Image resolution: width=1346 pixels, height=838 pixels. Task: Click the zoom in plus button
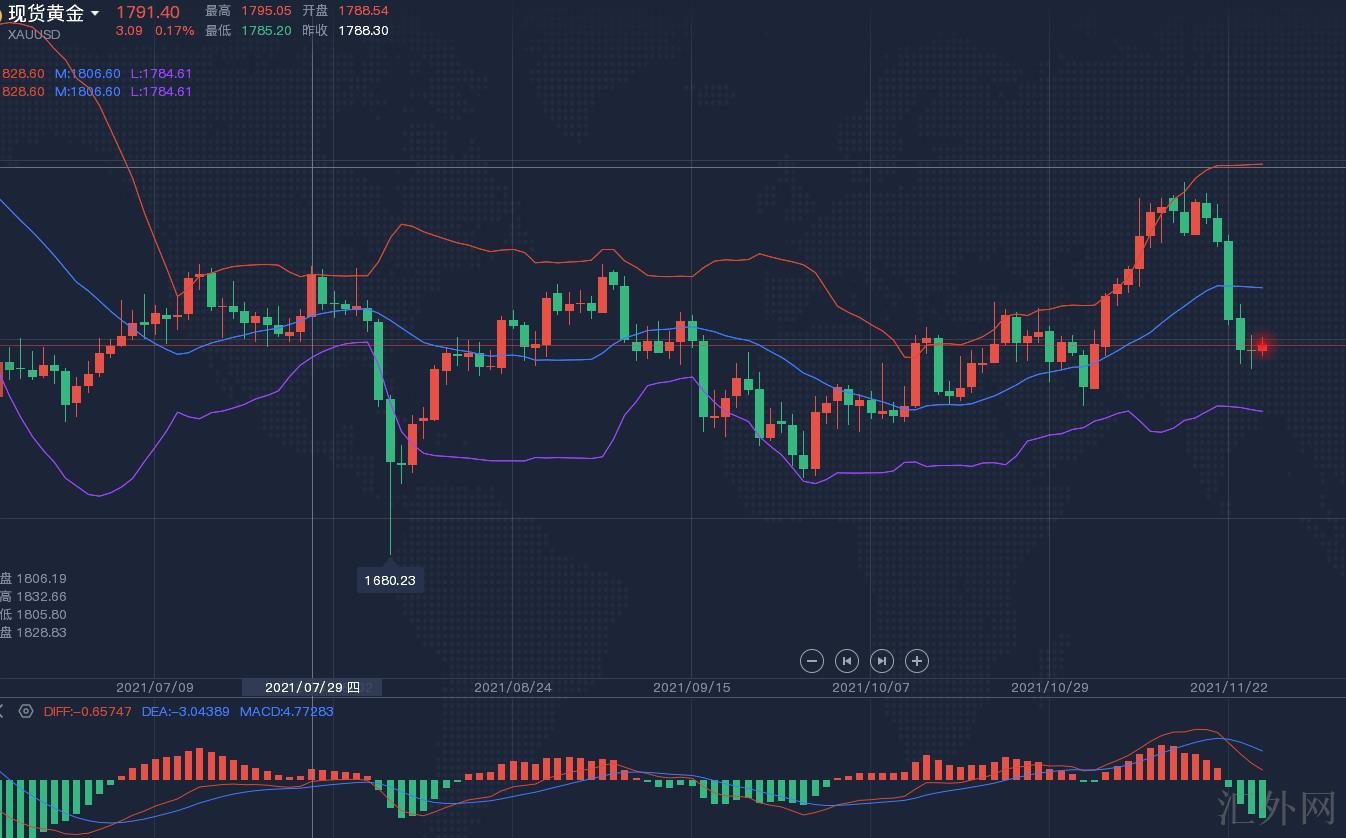pos(917,660)
